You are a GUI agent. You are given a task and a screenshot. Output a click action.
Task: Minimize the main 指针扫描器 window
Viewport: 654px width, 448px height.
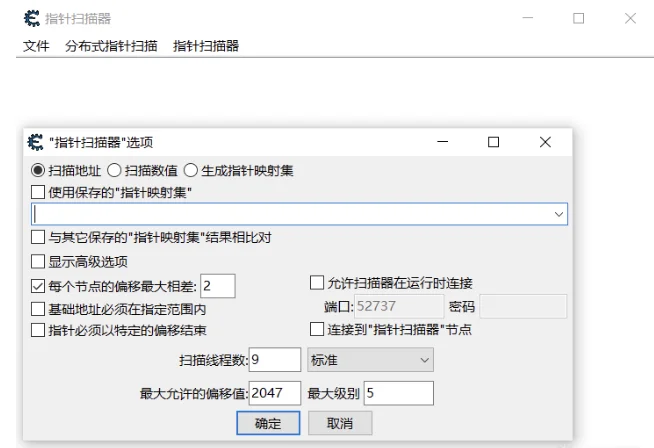click(528, 18)
